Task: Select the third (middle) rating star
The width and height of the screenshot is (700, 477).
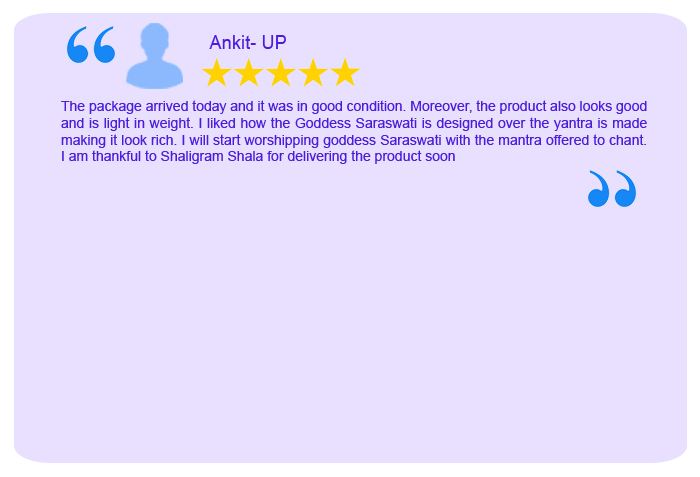Action: (281, 73)
